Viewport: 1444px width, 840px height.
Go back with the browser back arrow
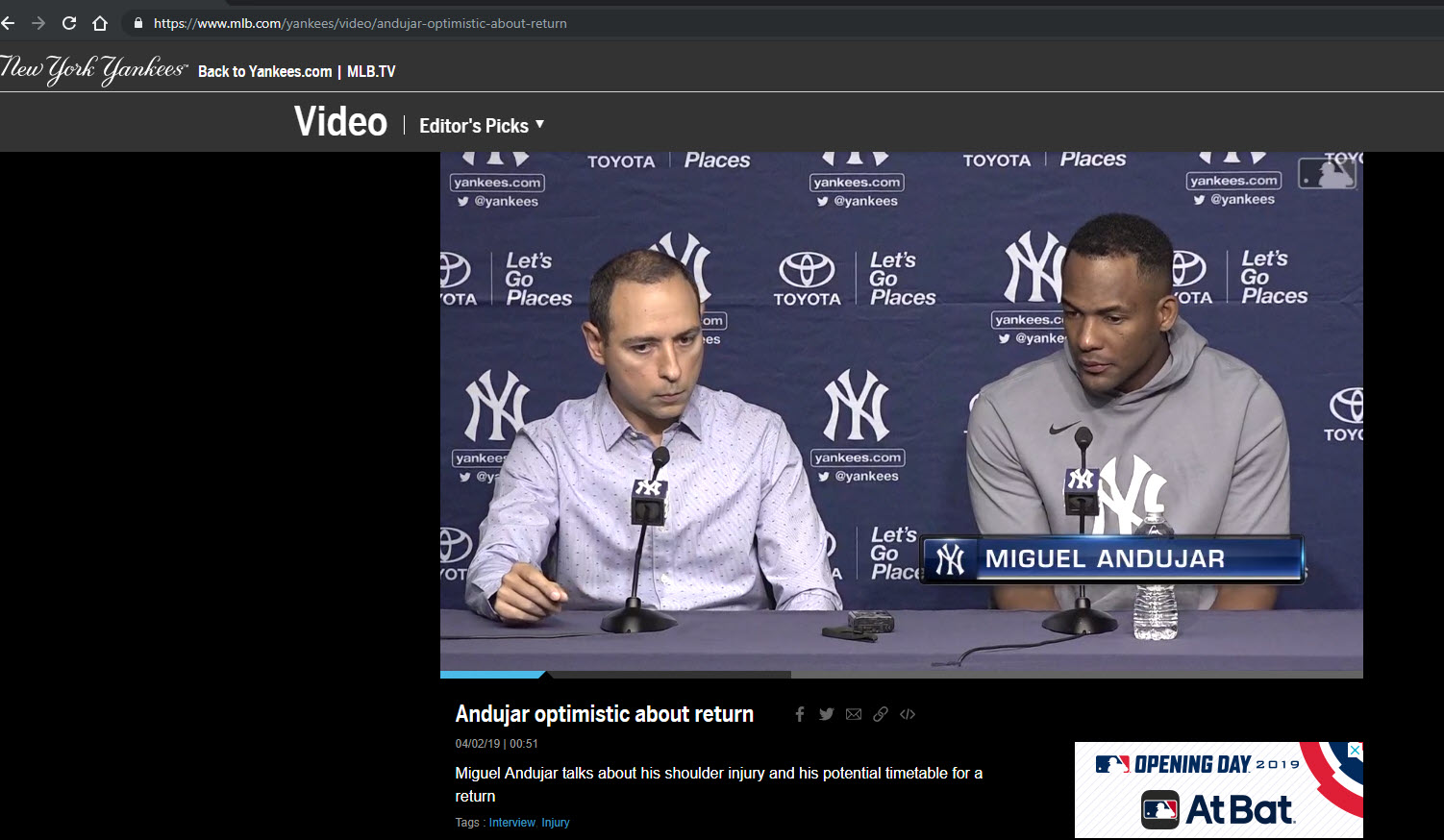8,23
